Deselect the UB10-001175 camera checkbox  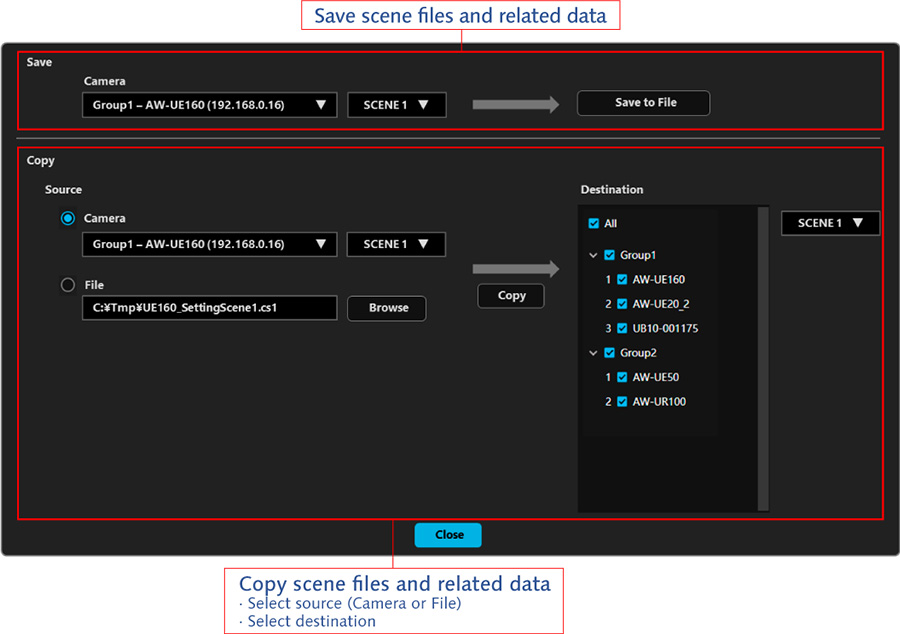click(622, 329)
